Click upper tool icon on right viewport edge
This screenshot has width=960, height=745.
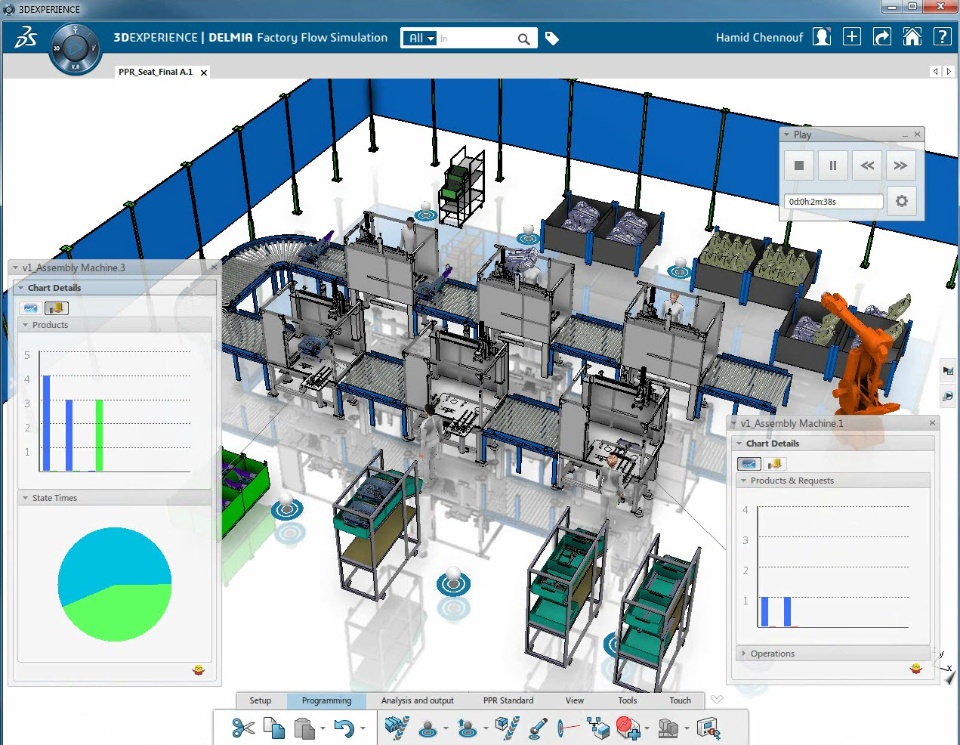click(x=948, y=370)
